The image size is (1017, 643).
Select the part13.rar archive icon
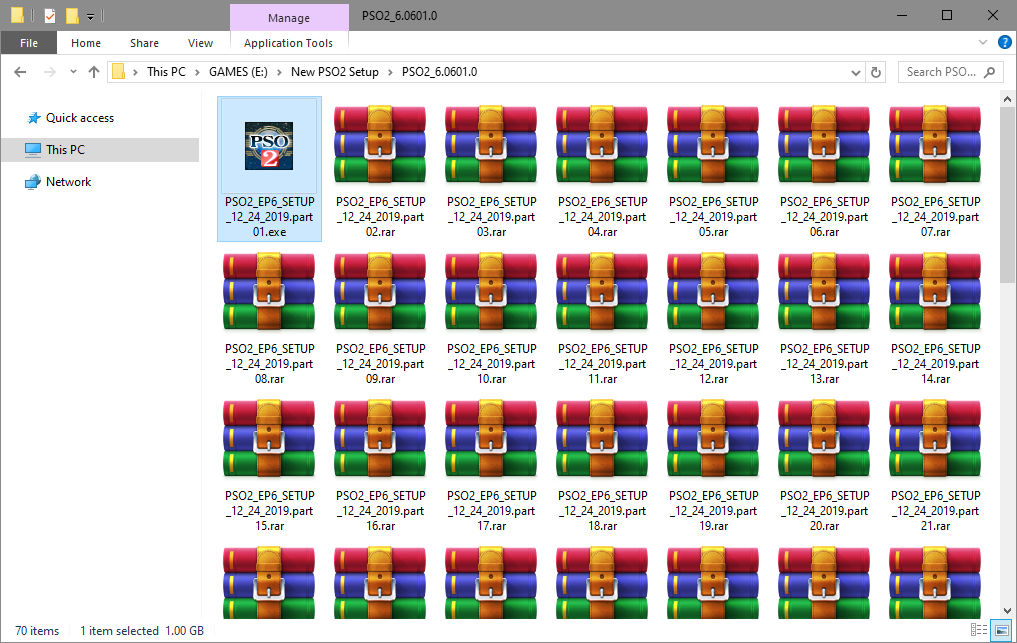pos(824,292)
